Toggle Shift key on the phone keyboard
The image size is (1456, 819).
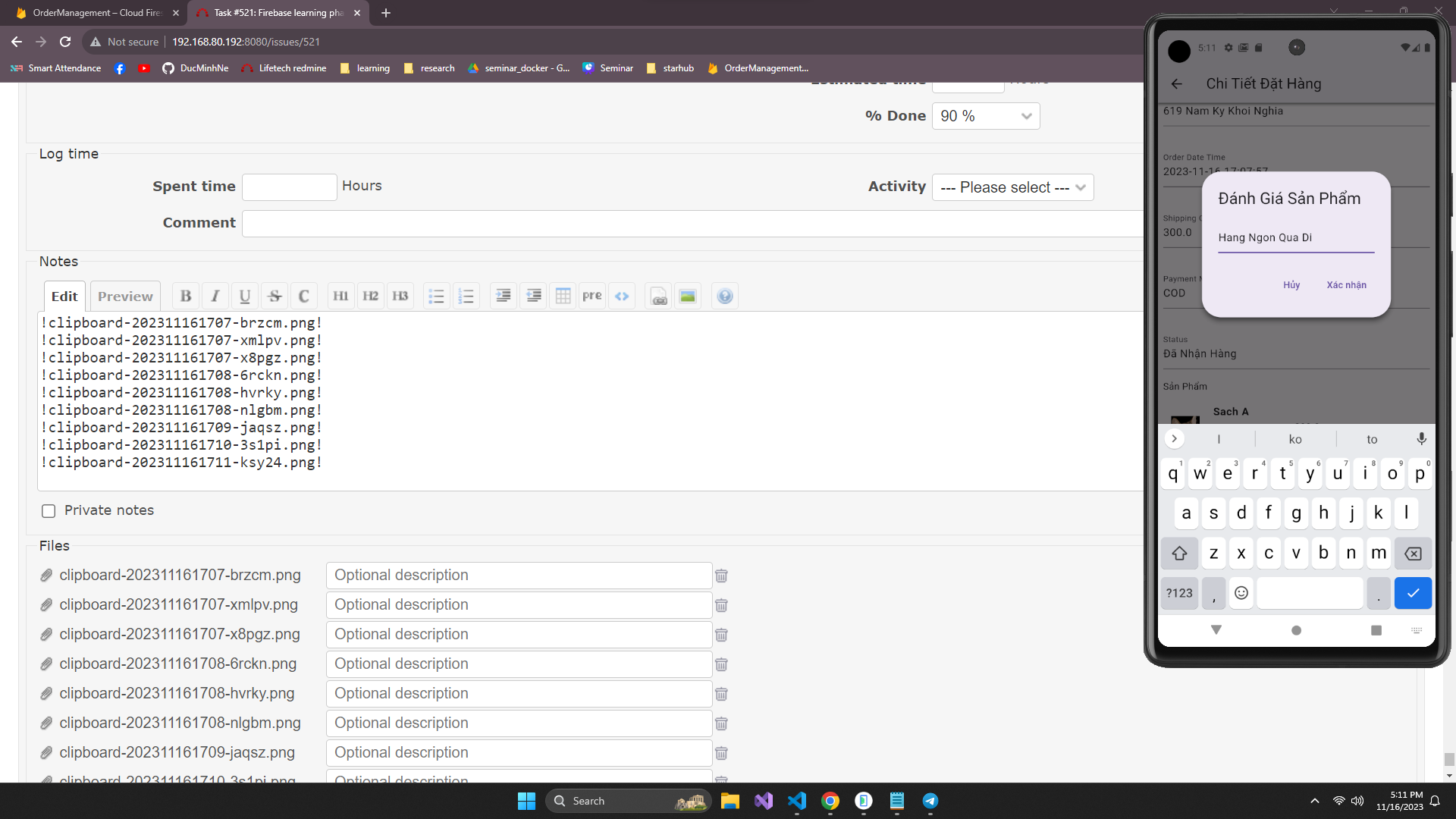tap(1179, 554)
